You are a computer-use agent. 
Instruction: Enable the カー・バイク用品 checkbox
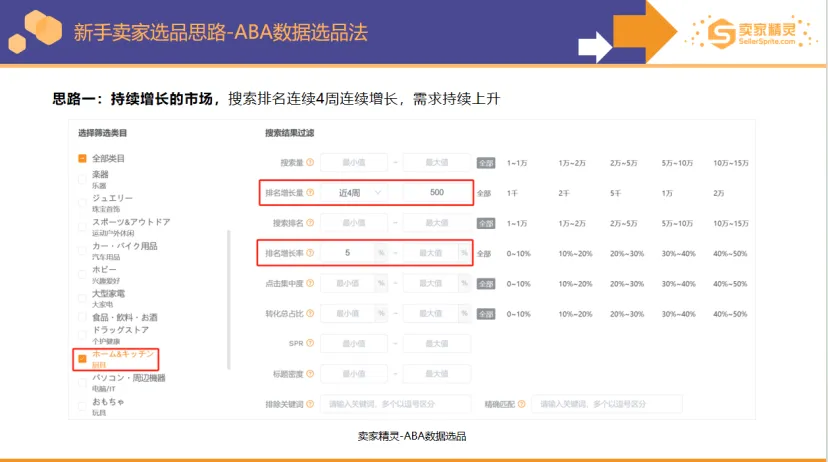click(82, 250)
